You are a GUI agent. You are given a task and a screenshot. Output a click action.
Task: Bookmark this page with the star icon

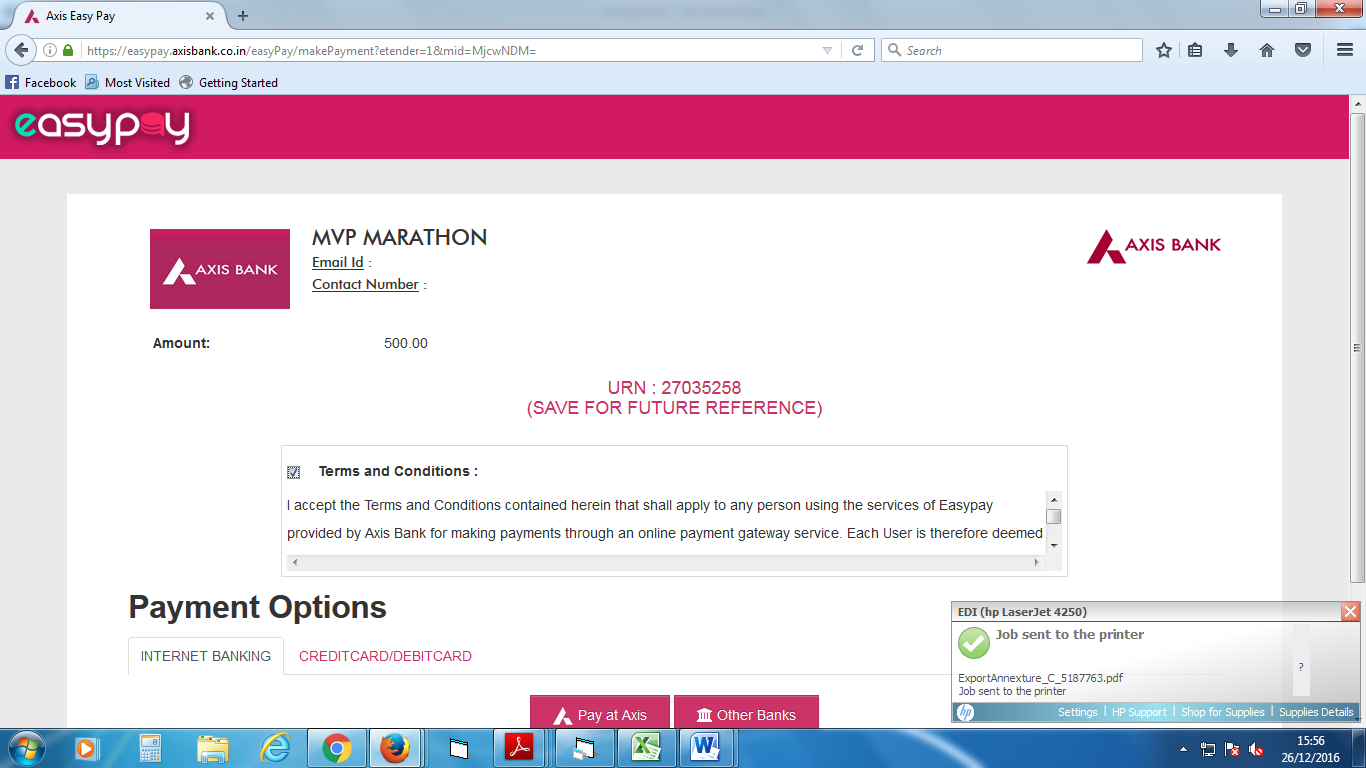(1163, 50)
